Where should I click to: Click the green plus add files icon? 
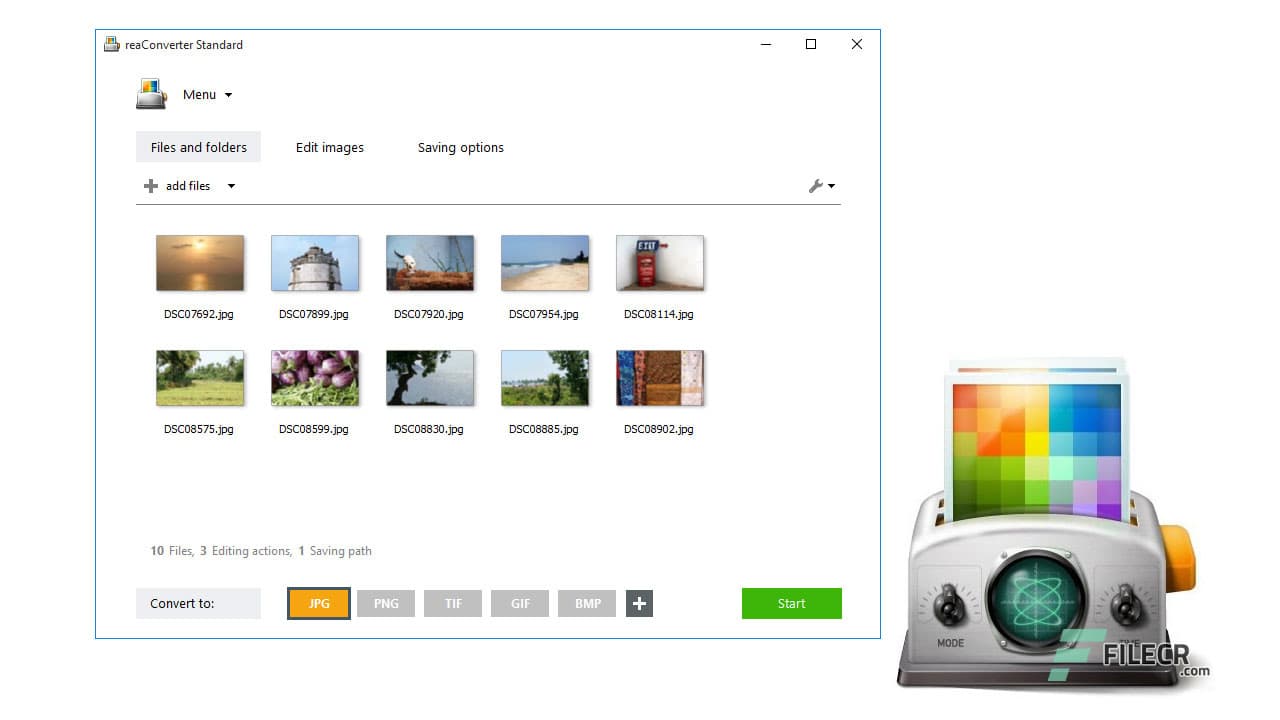tap(150, 186)
